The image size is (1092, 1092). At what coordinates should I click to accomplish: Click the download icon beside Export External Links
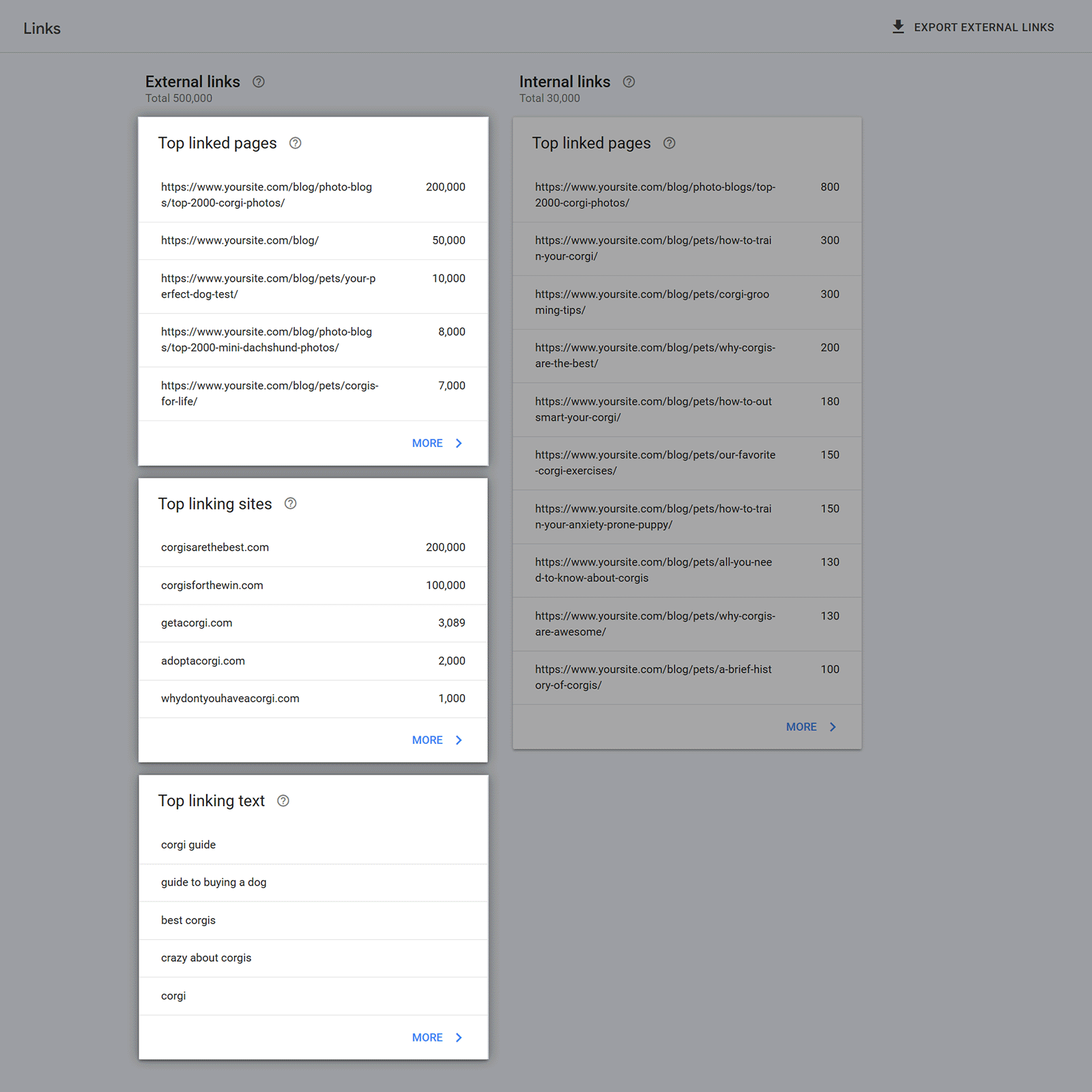tap(897, 27)
